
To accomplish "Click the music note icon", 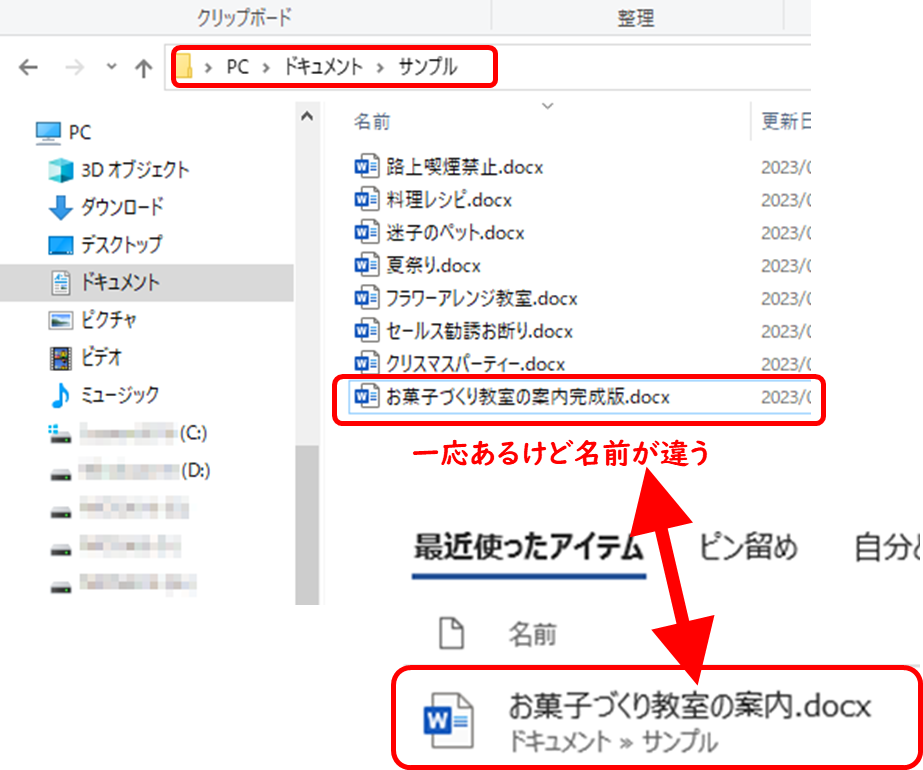I will click(x=60, y=396).
